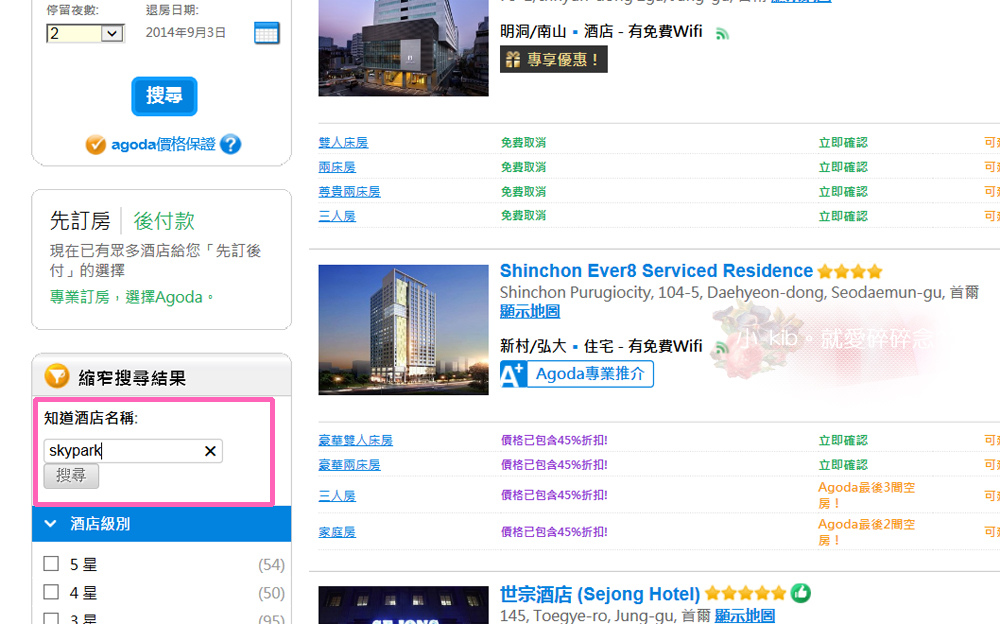Viewport: 1000px width, 624px height.
Task: Click Agoda最後3間空房 notice
Action: tap(866, 495)
